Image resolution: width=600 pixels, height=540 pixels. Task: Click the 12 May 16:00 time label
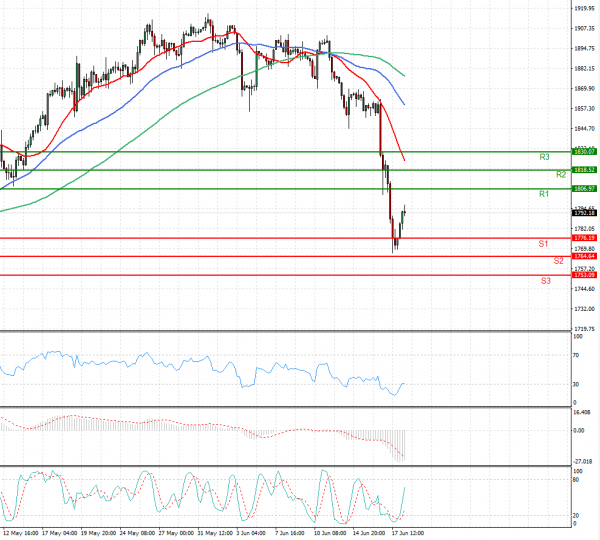20,533
